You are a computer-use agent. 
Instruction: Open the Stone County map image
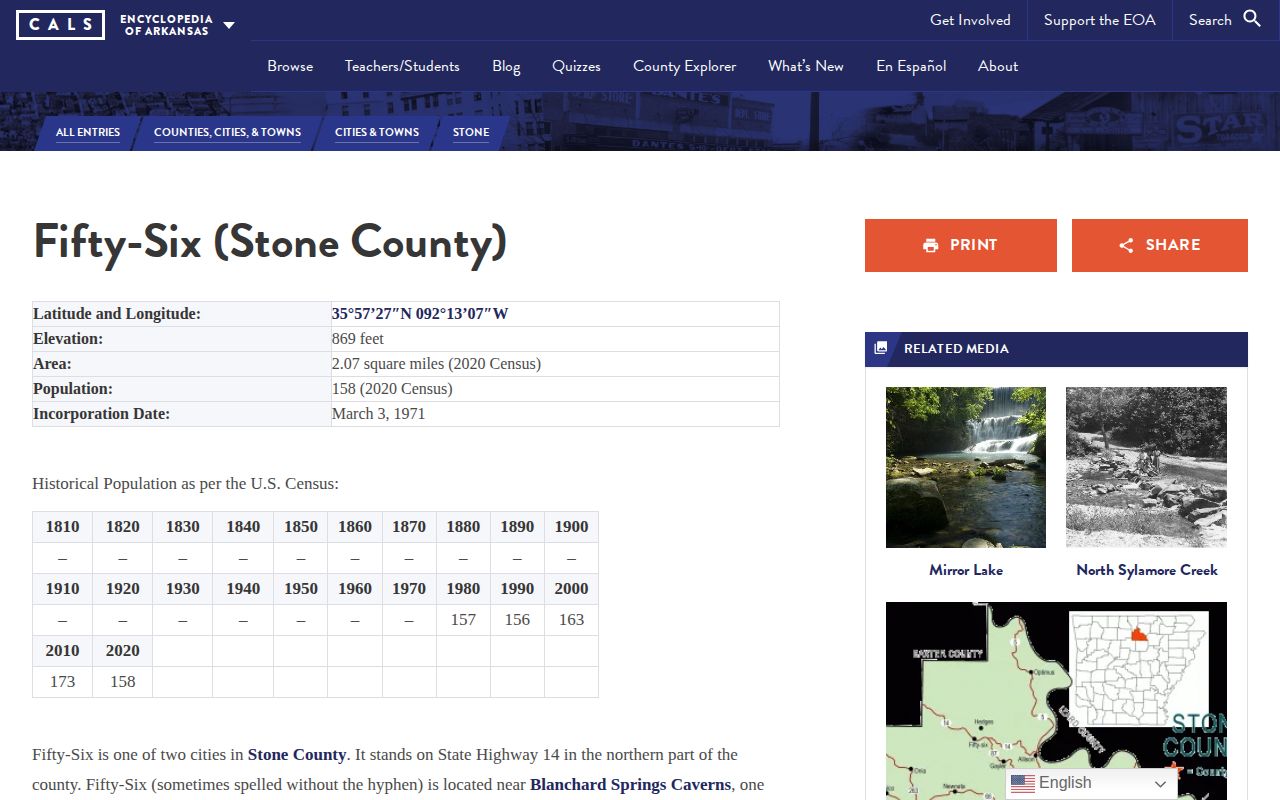click(x=1056, y=700)
